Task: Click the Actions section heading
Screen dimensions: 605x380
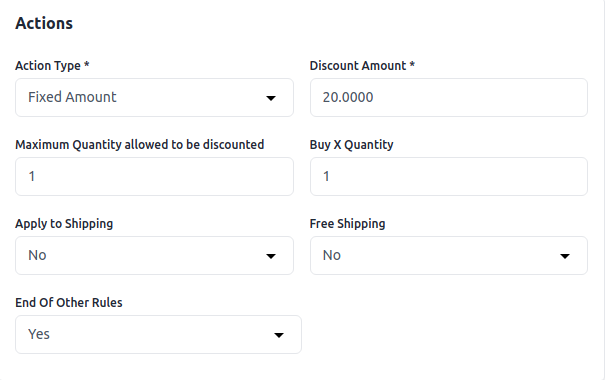Action: click(x=44, y=23)
